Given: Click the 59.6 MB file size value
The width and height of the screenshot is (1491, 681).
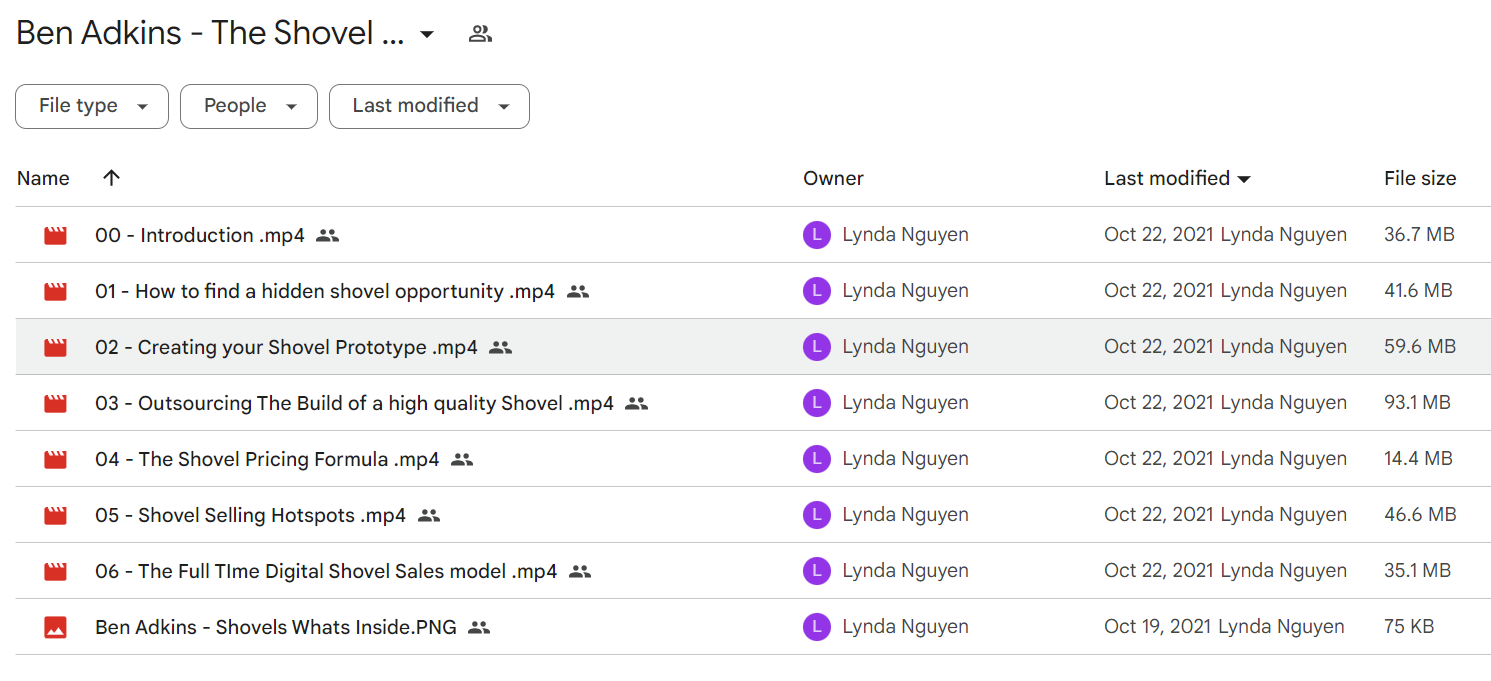Looking at the screenshot, I should [x=1420, y=347].
